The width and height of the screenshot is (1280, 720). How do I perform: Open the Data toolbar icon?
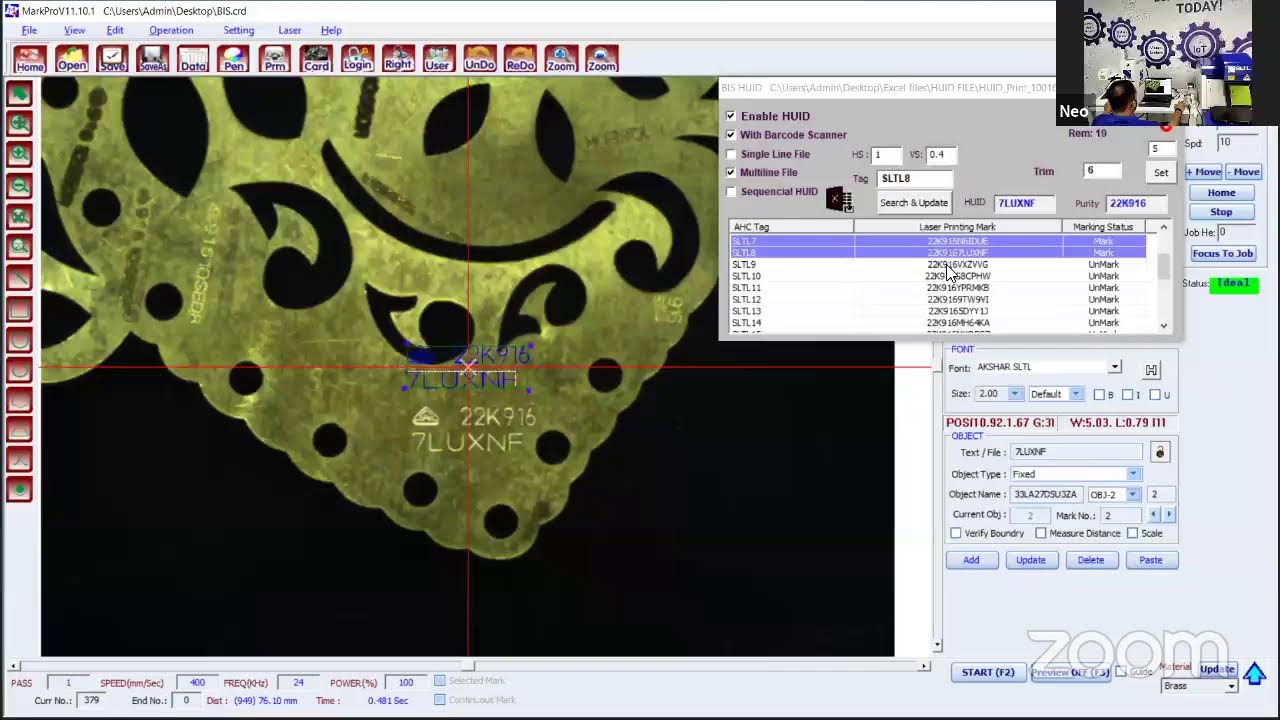(x=193, y=59)
